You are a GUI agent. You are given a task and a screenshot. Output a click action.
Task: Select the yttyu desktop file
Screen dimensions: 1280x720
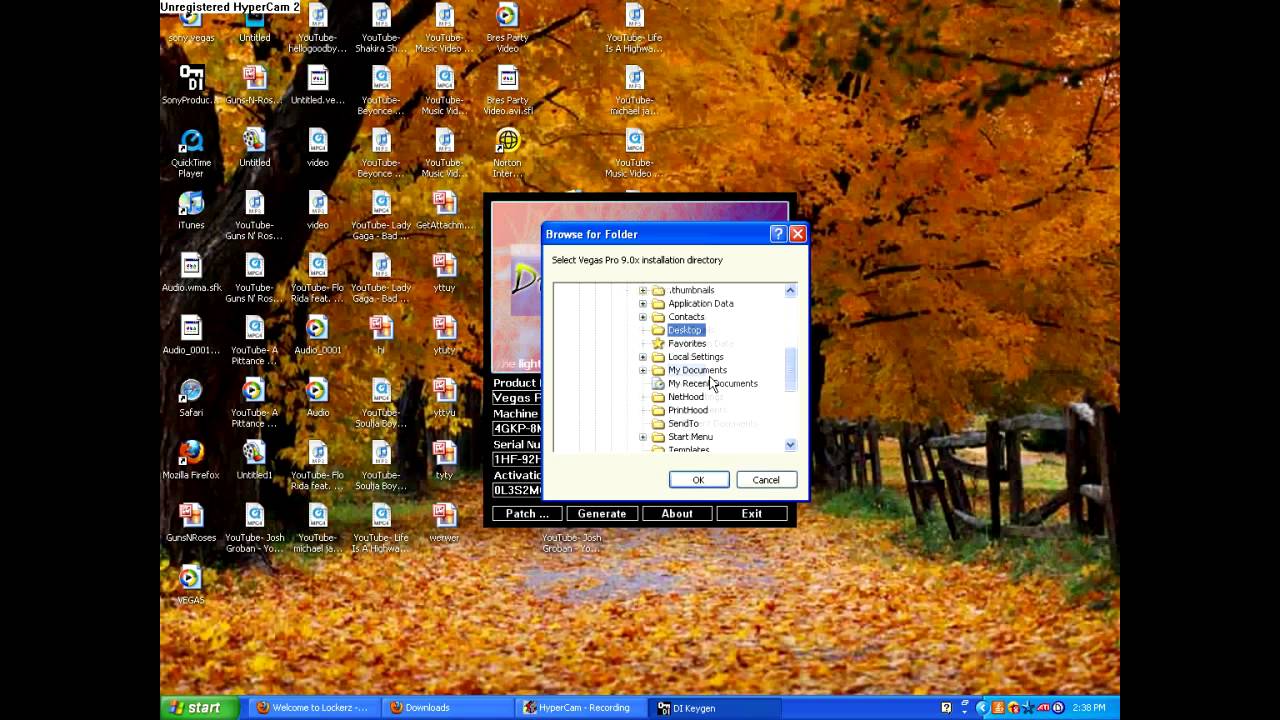point(444,397)
